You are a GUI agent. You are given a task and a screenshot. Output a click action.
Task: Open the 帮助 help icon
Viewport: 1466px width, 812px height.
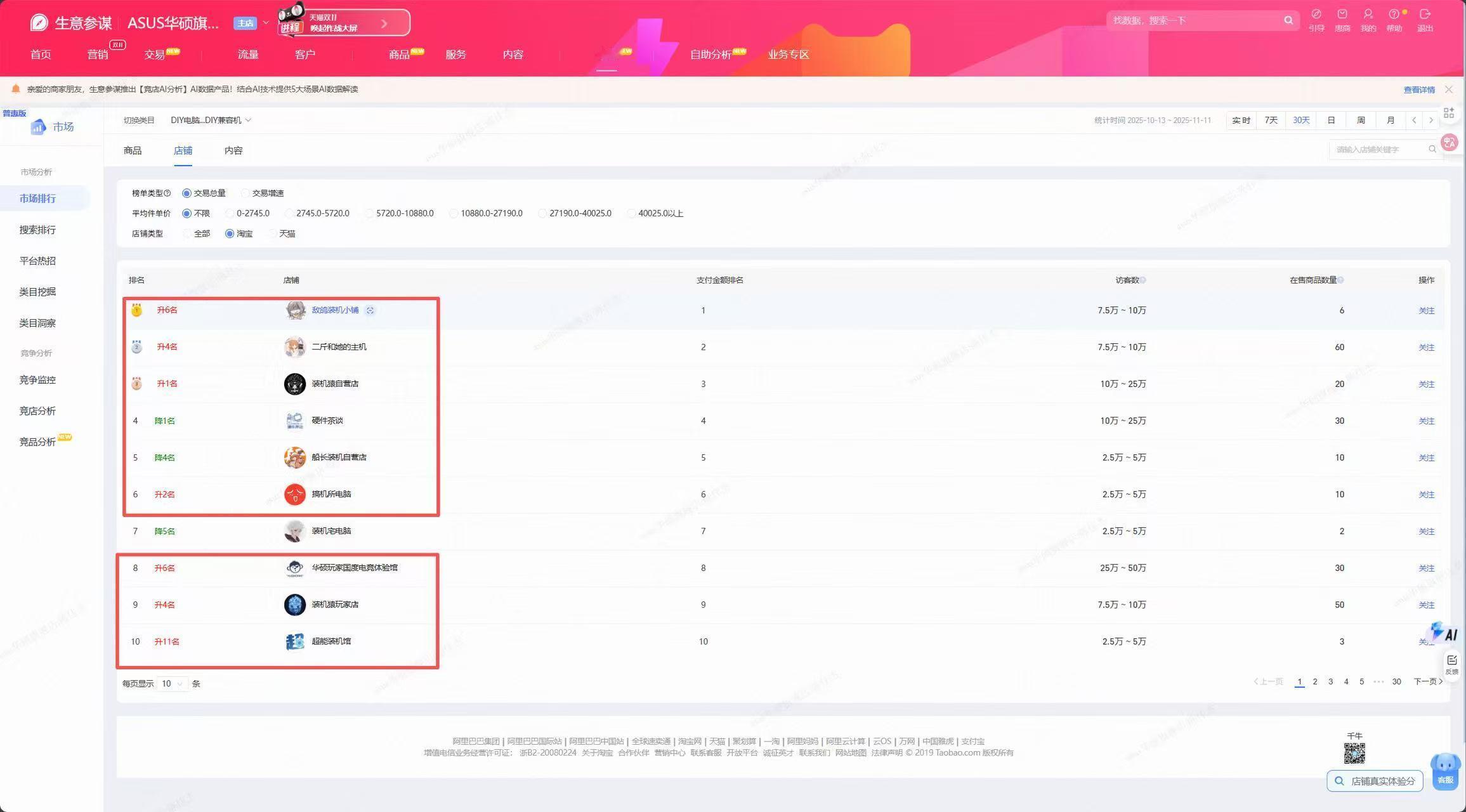coord(1394,15)
